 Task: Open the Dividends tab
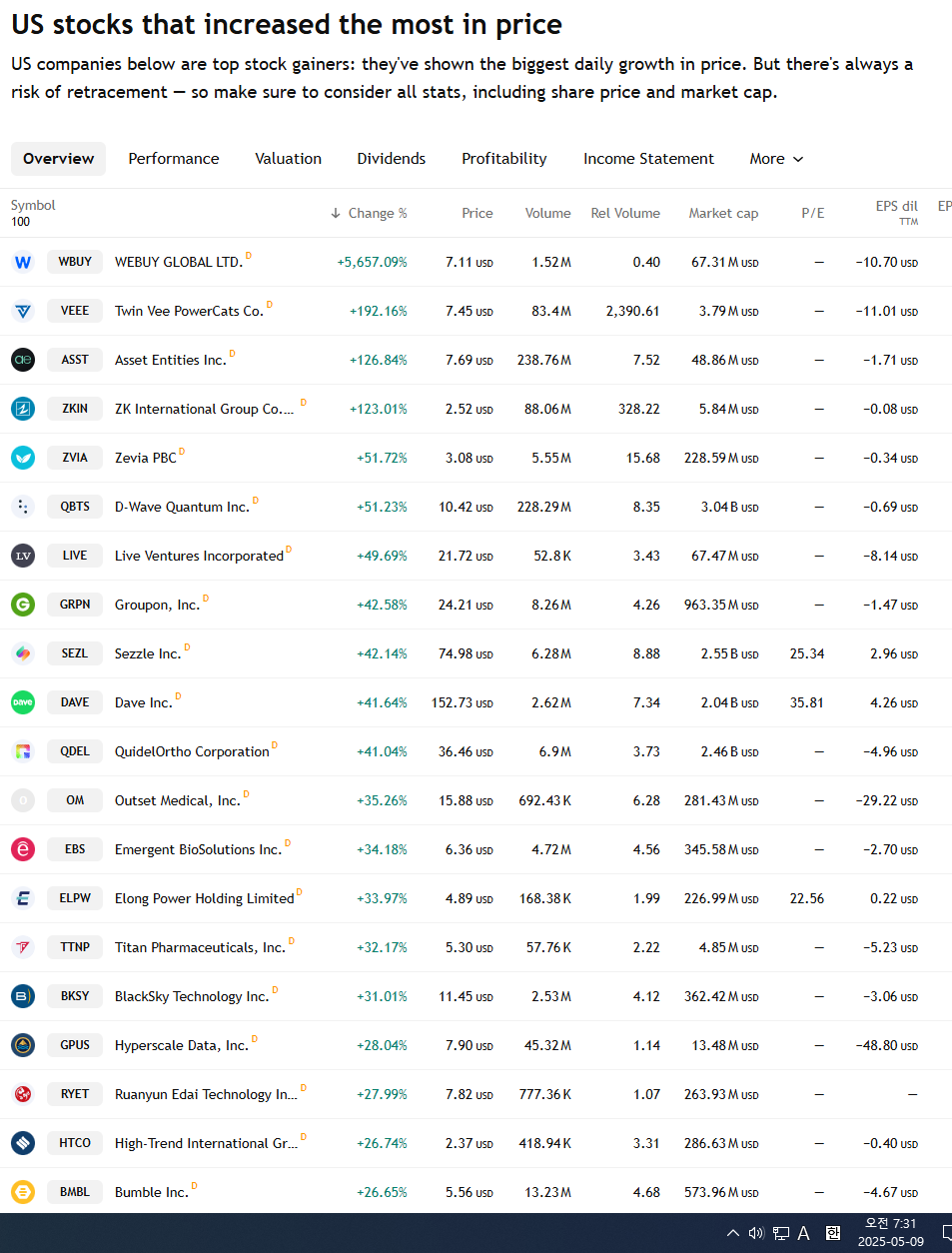point(392,159)
